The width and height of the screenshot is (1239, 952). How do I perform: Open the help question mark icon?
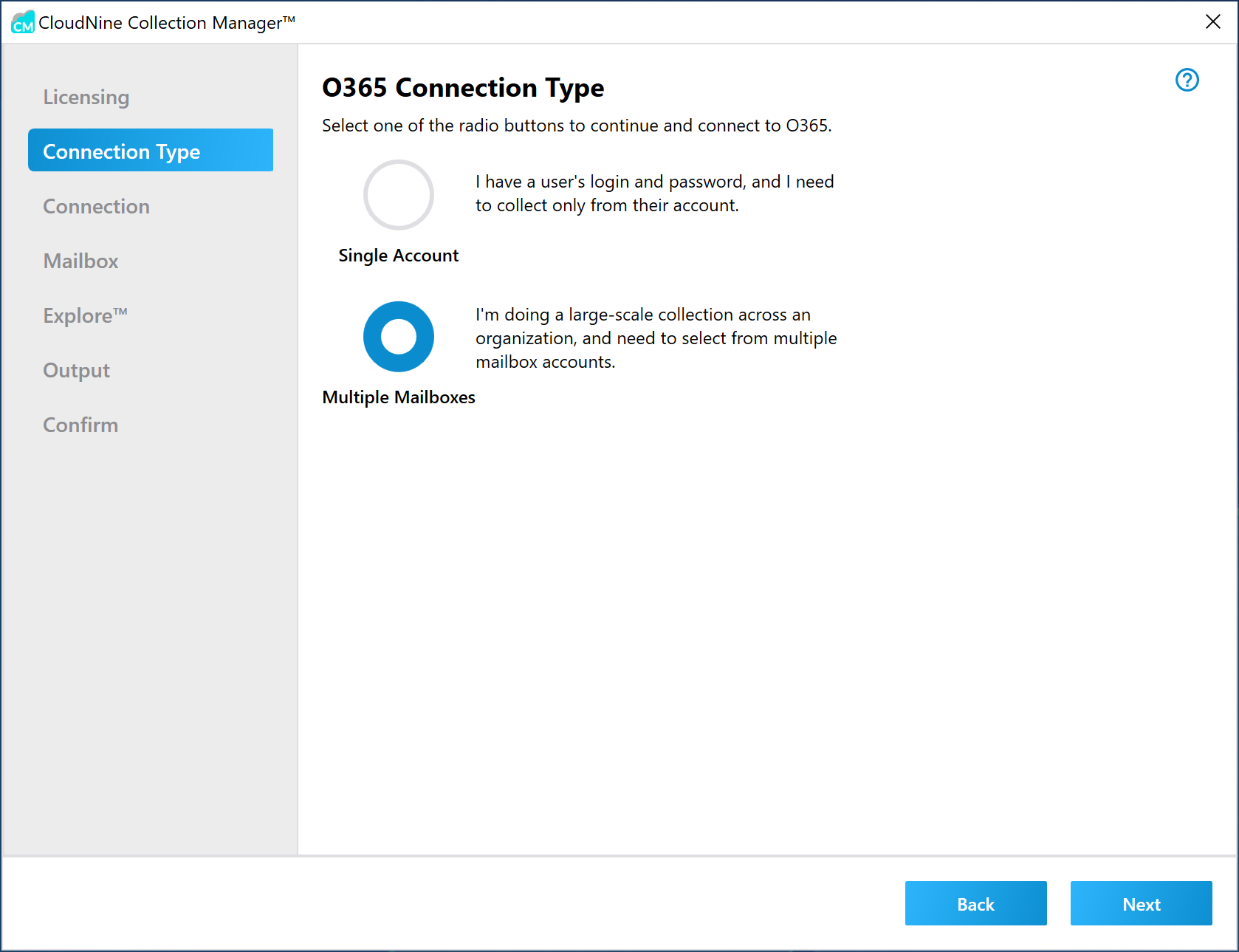click(1187, 80)
